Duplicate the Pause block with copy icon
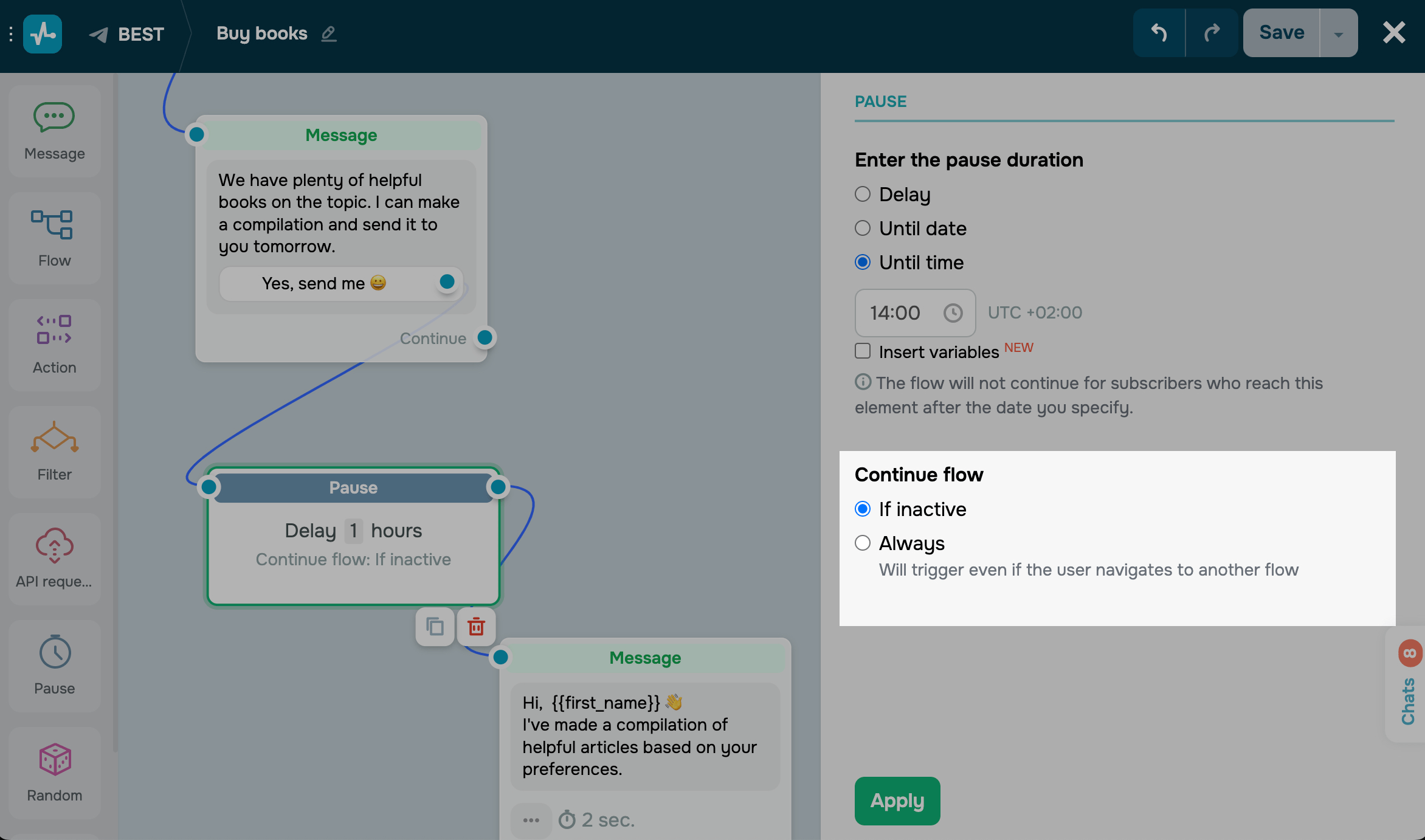This screenshot has width=1425, height=840. [x=435, y=627]
